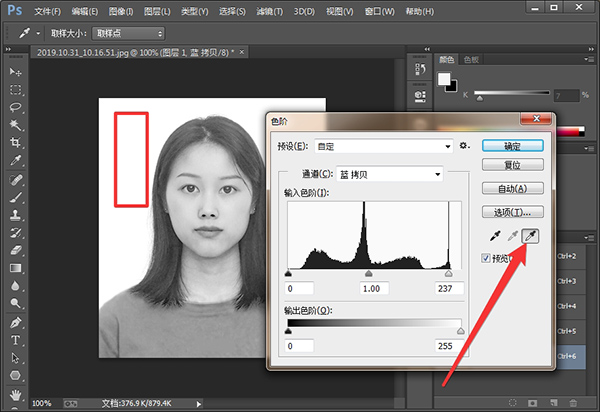Click the white input level slider handle
This screenshot has width=600, height=412.
450,272
